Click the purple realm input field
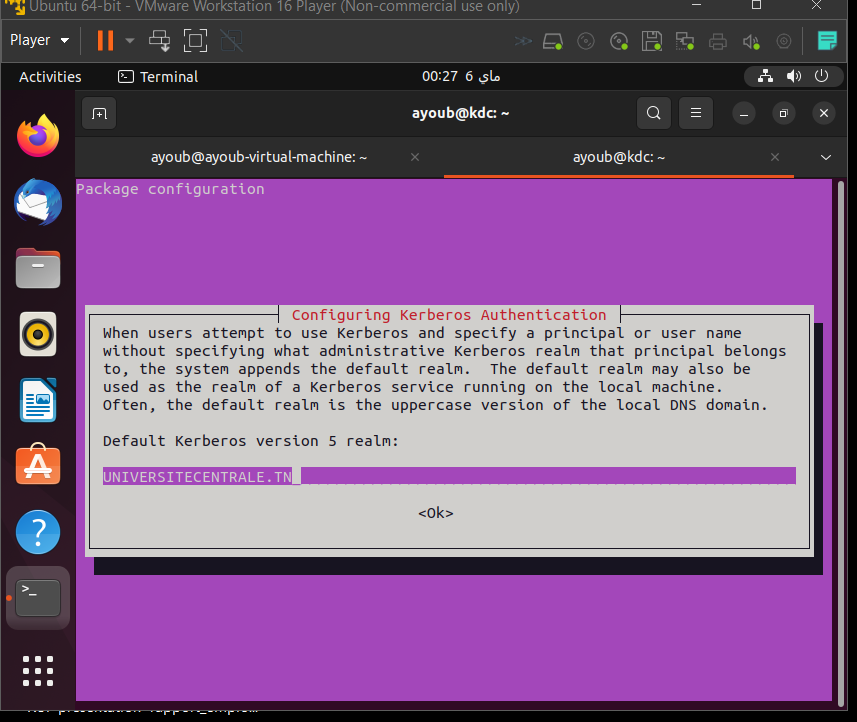This screenshot has width=857, height=722. (x=448, y=476)
